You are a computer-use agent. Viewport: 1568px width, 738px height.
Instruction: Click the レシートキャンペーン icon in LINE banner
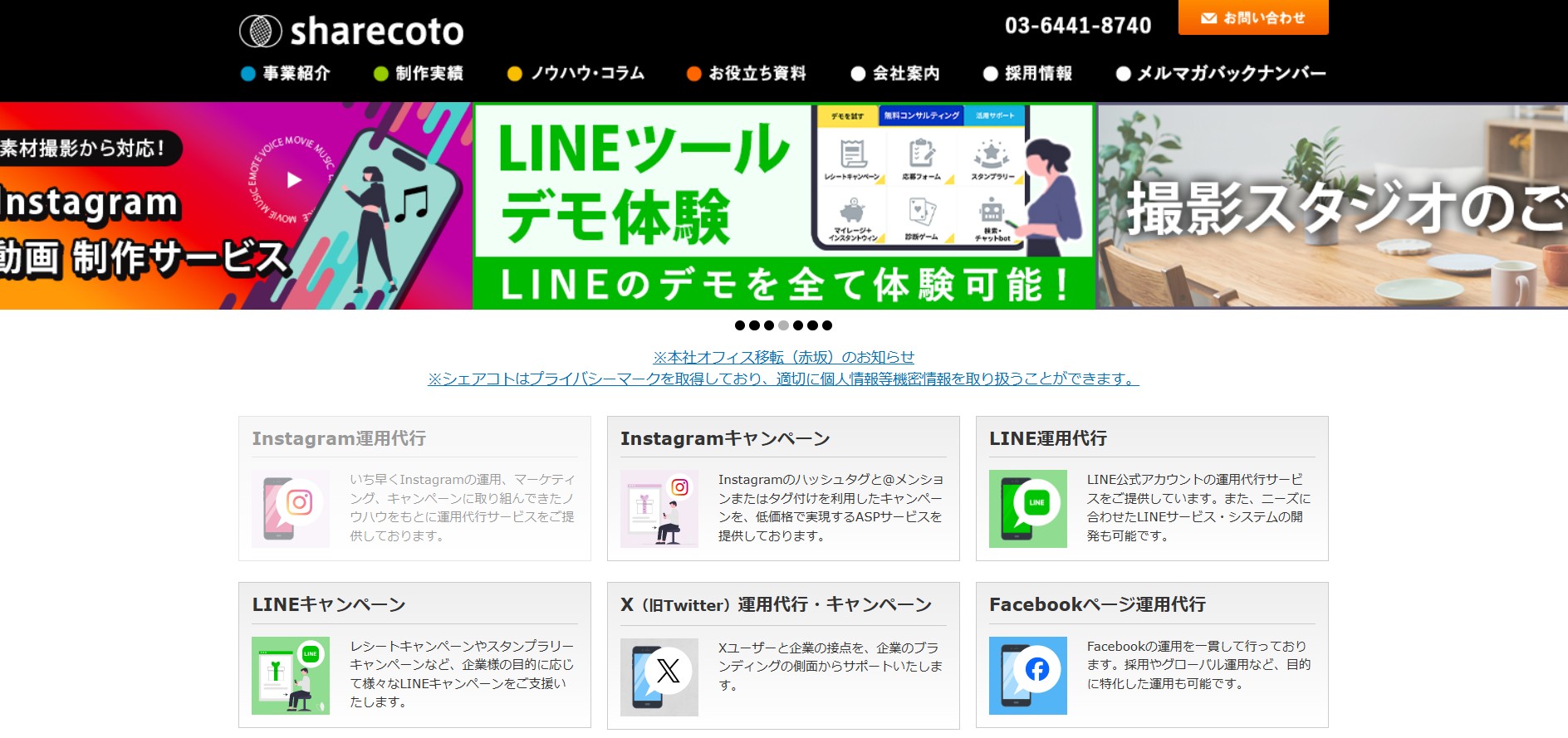click(852, 160)
